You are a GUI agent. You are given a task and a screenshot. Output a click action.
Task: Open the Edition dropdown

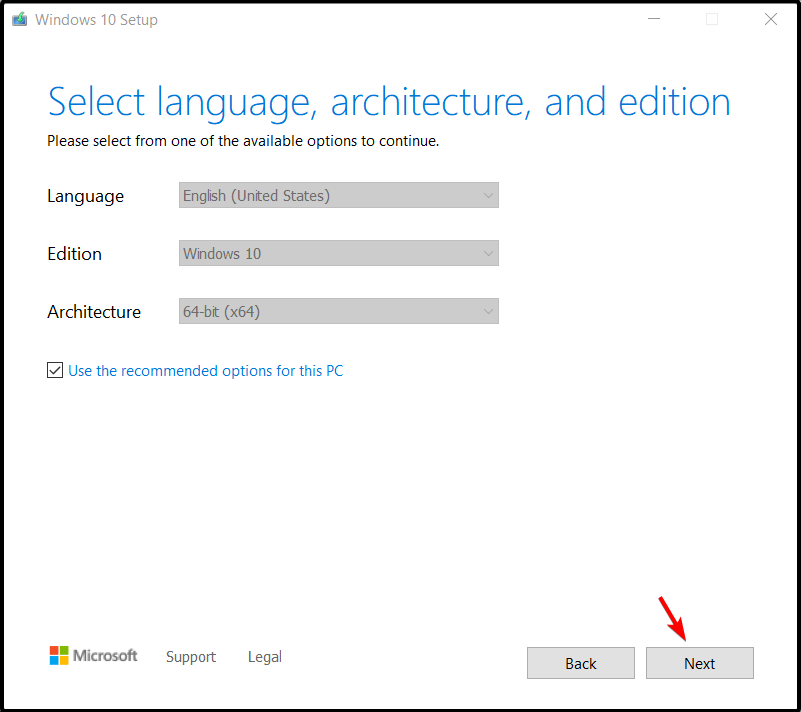[x=339, y=253]
